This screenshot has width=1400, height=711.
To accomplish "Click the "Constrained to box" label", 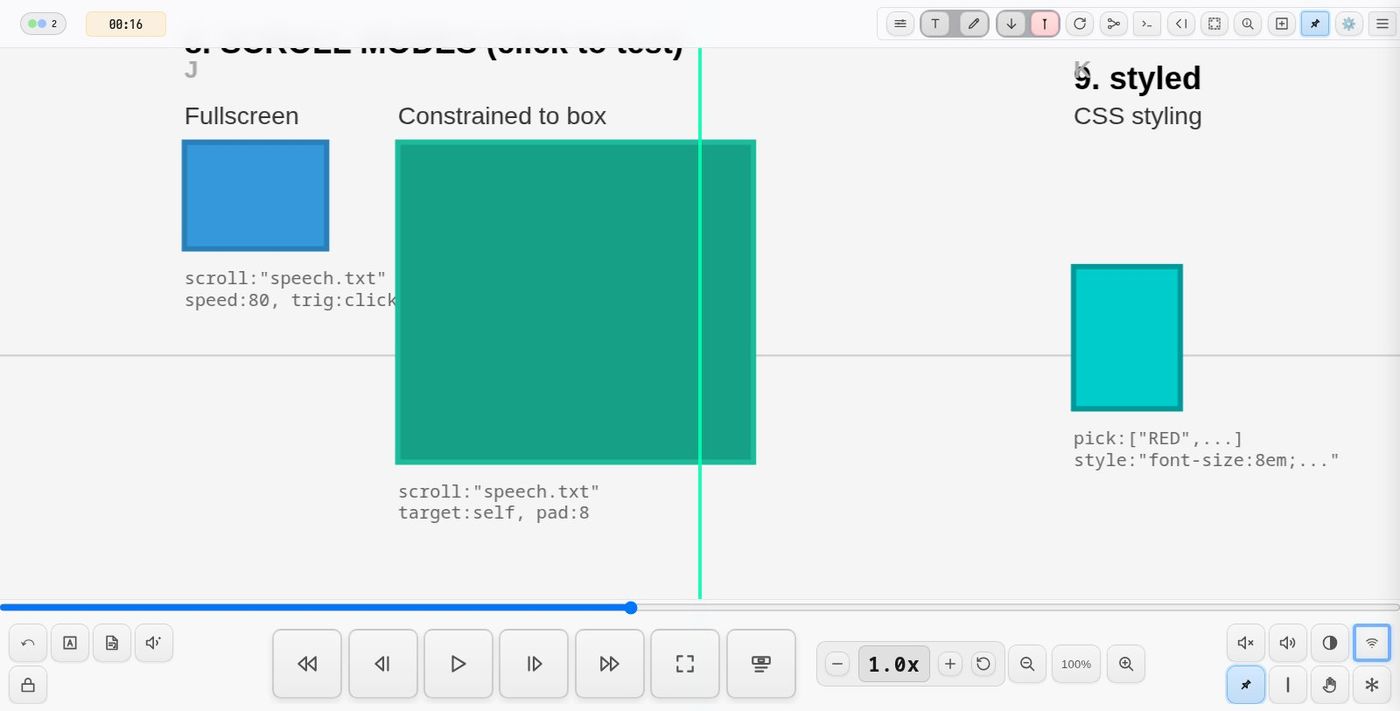I will point(502,116).
